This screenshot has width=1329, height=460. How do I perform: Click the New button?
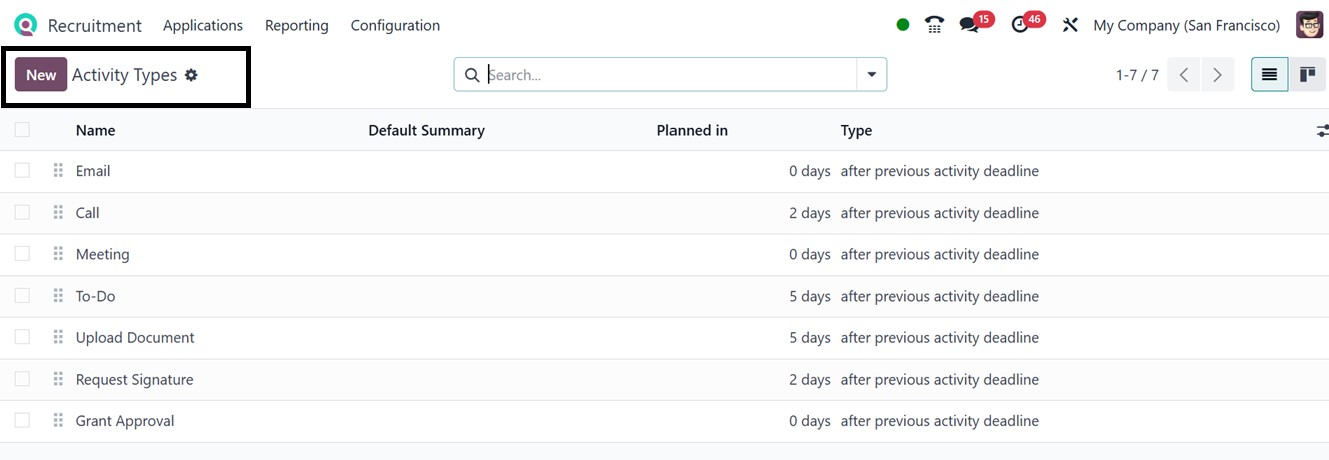click(41, 75)
